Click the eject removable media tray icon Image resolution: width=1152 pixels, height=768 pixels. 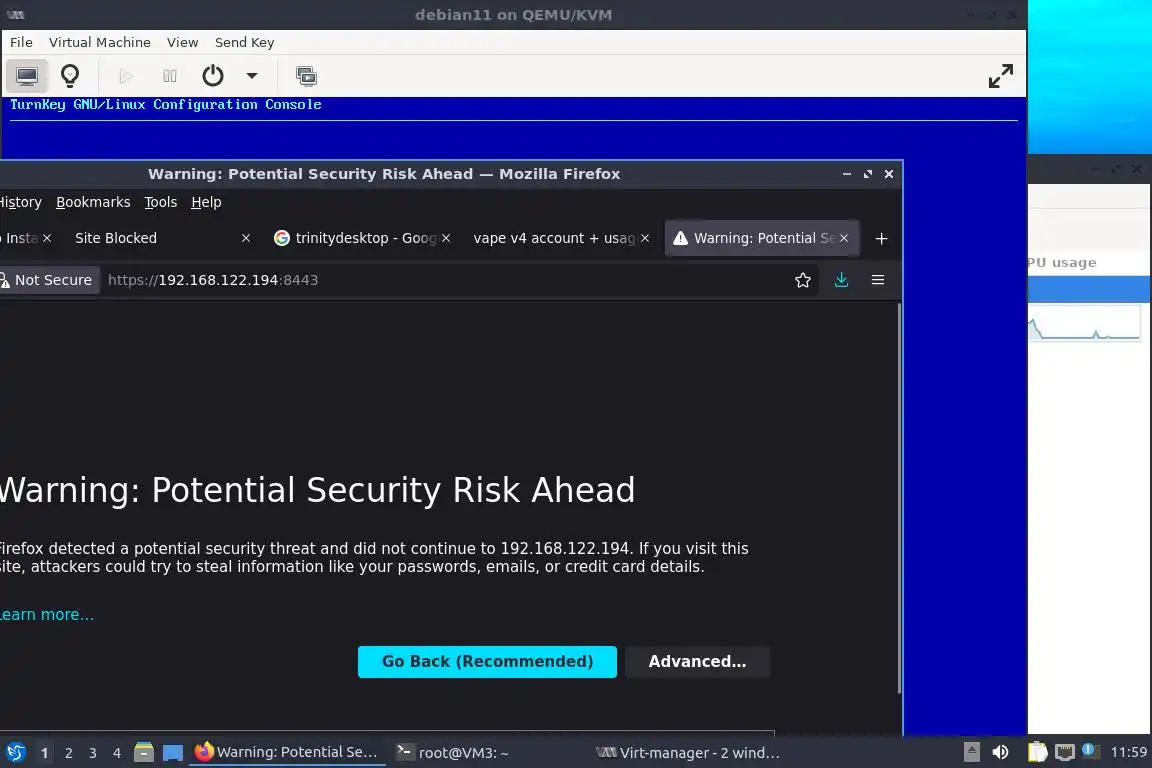click(x=972, y=752)
